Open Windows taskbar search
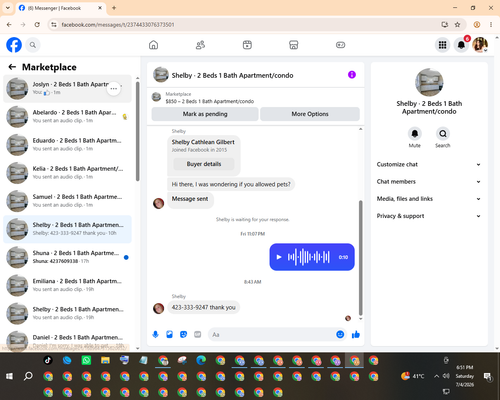Viewport: 500px width, 400px height. tap(28, 376)
